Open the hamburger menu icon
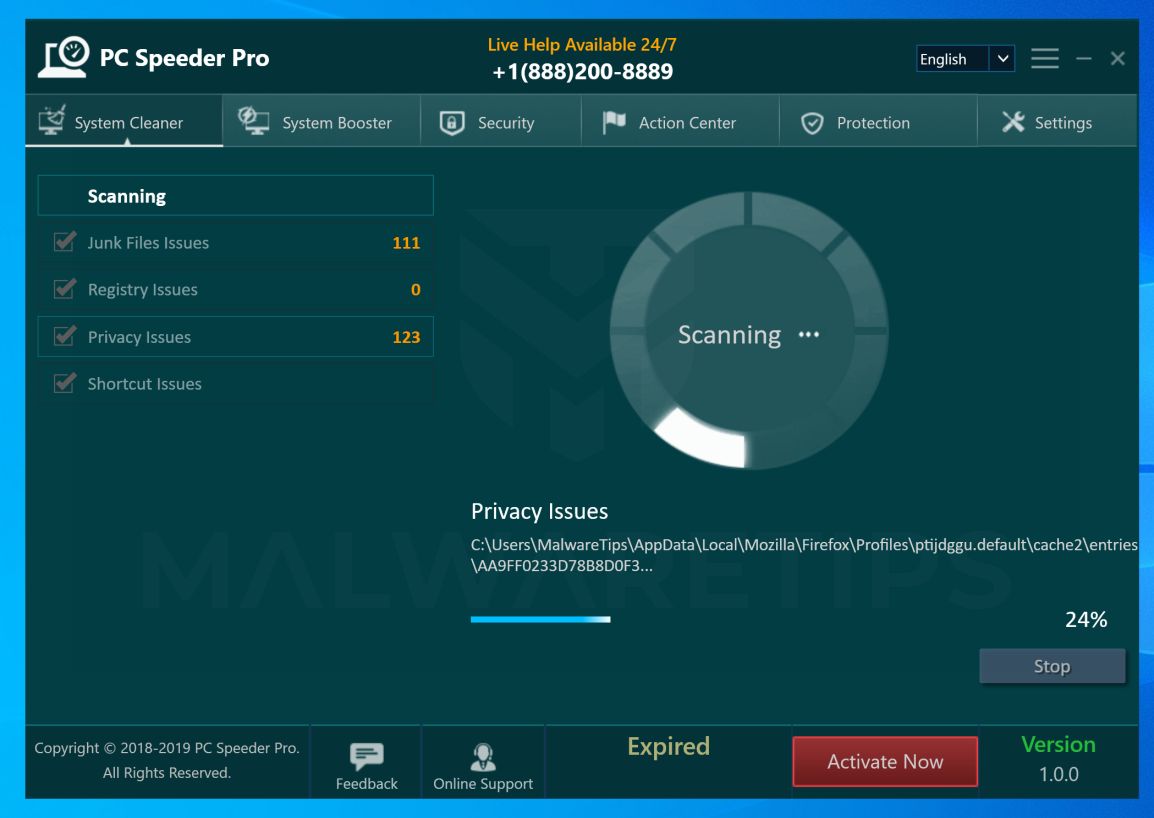The width and height of the screenshot is (1154, 818). [x=1044, y=58]
